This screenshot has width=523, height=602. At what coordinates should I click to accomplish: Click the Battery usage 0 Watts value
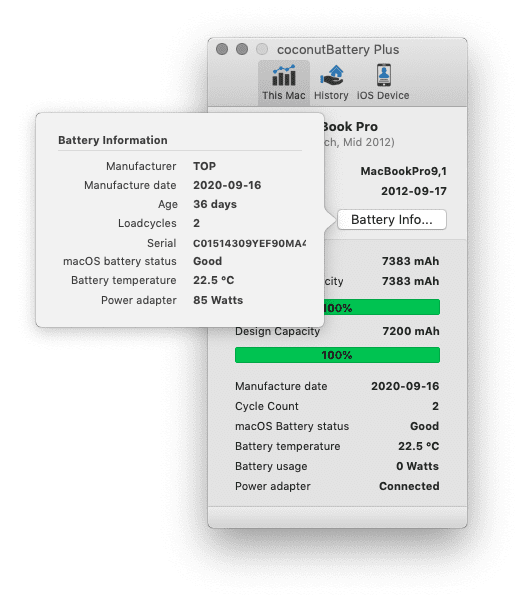[x=417, y=466]
